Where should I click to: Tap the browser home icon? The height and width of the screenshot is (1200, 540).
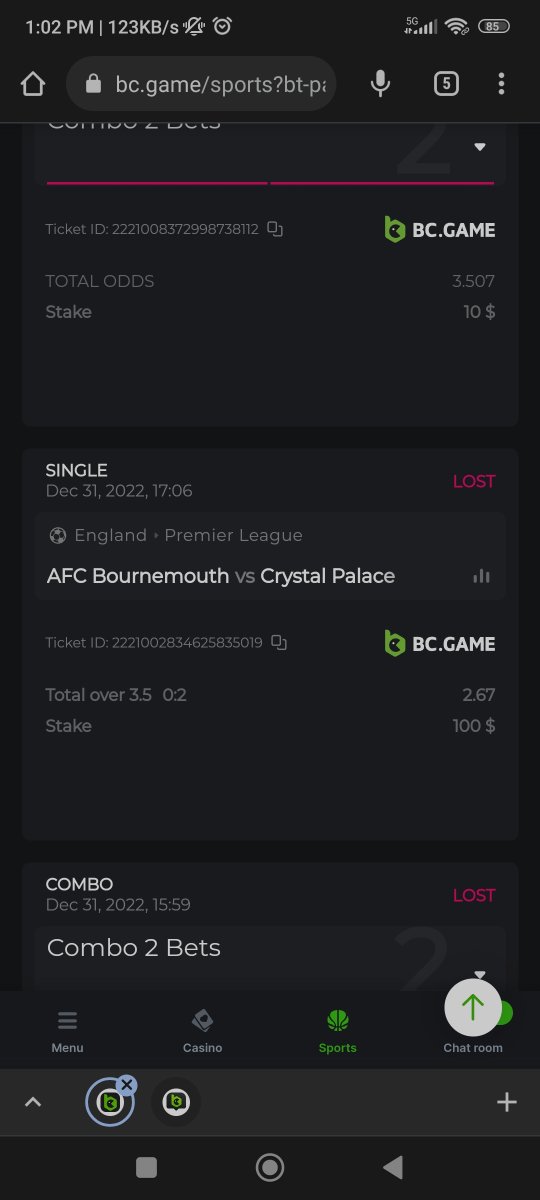33,84
